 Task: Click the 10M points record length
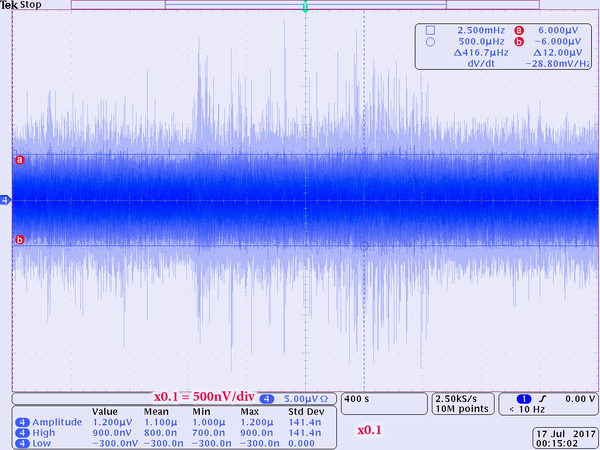coord(462,409)
